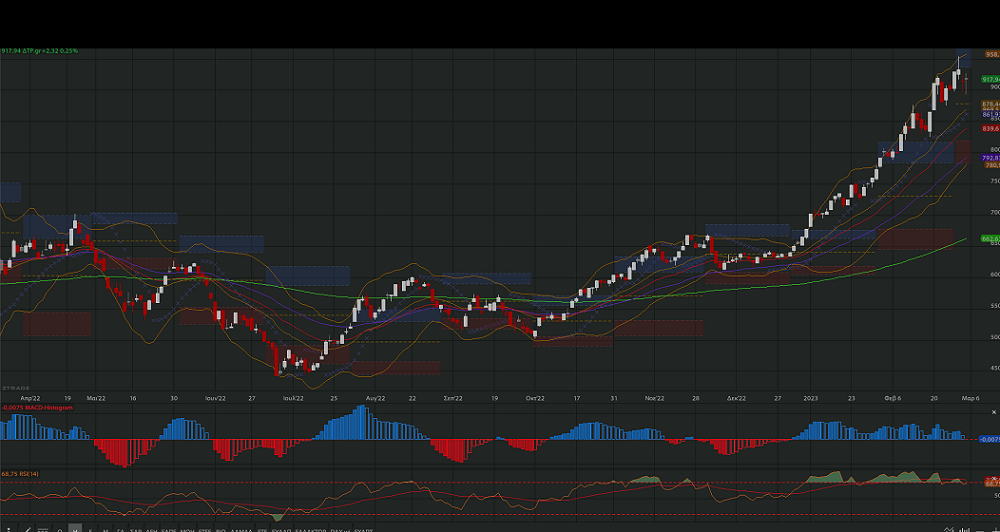Viewport: 1000px width, 532px height.
Task: Click the Οκτ'22 date on time axis
Action: click(535, 398)
